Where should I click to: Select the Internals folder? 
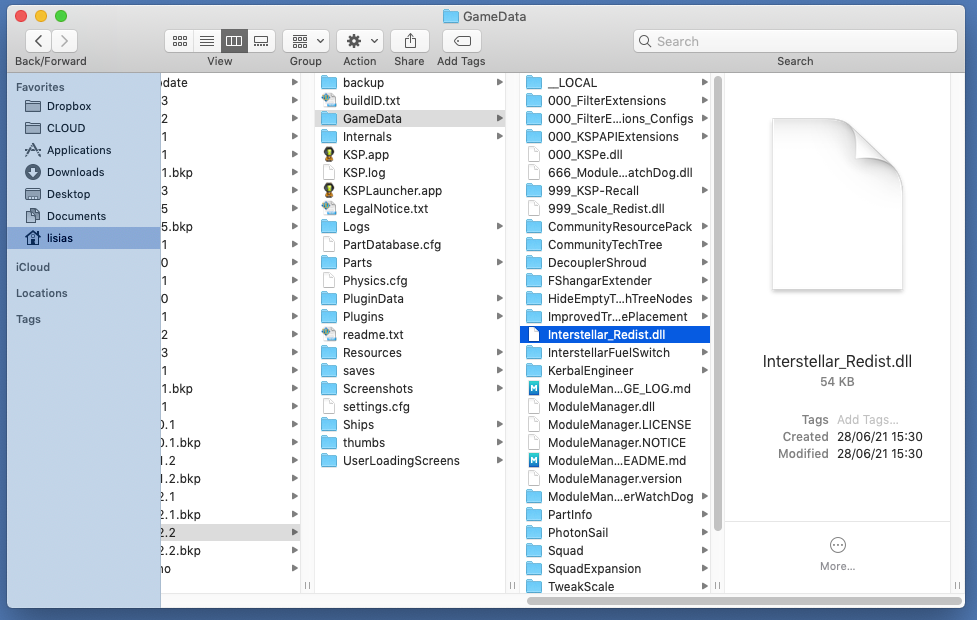[410, 136]
